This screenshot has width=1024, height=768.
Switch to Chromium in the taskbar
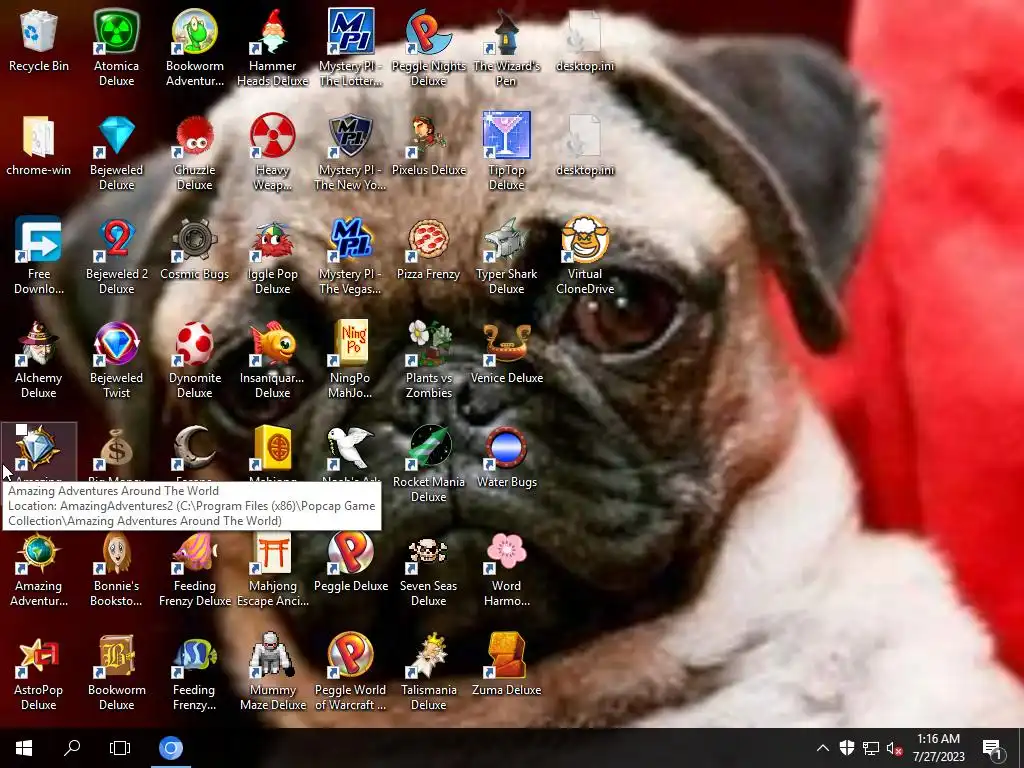[x=170, y=748]
